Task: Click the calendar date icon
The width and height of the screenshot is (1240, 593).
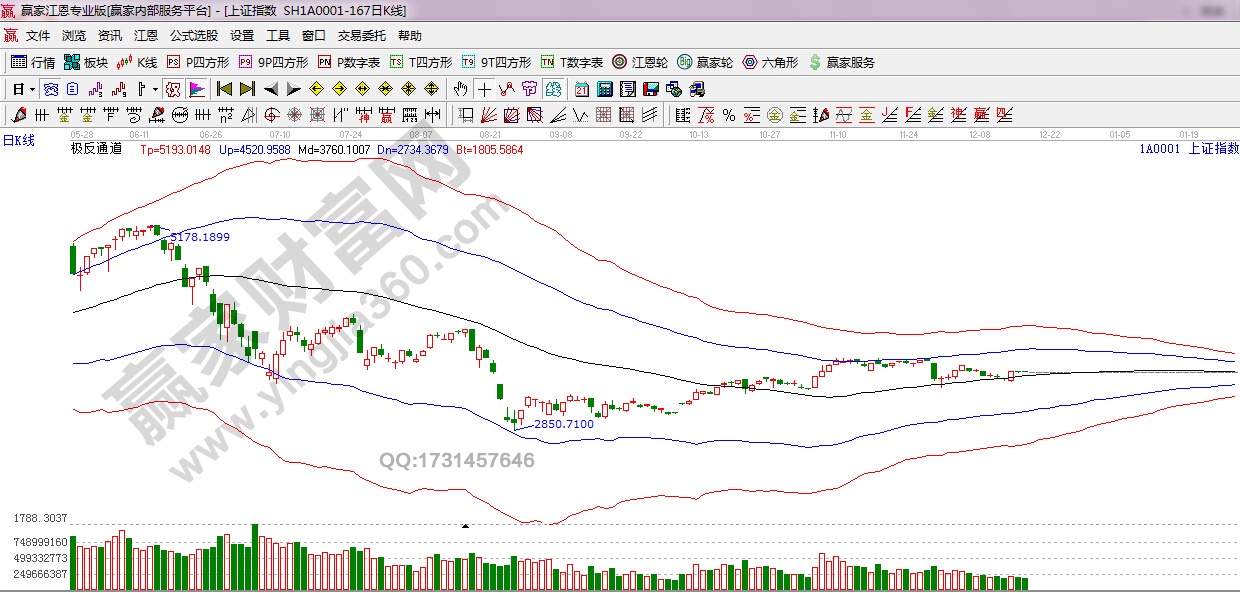Action: [581, 89]
